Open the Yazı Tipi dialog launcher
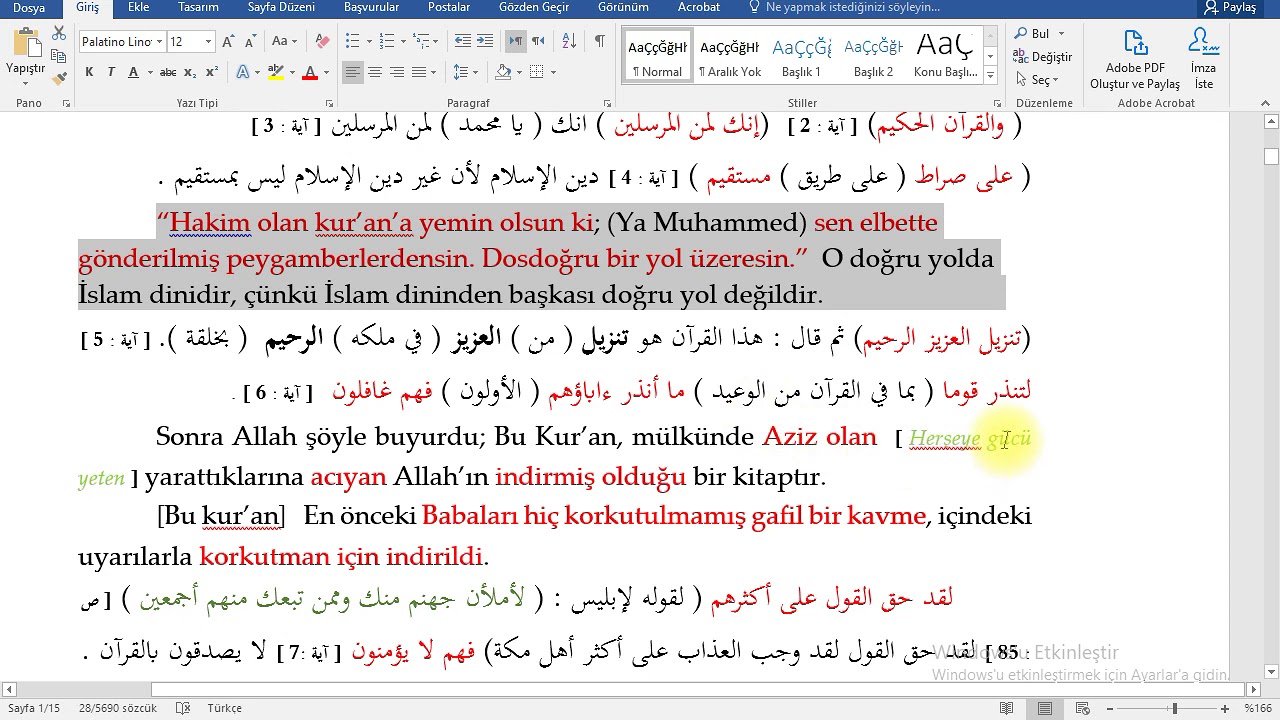This screenshot has height=720, width=1280. (x=329, y=103)
